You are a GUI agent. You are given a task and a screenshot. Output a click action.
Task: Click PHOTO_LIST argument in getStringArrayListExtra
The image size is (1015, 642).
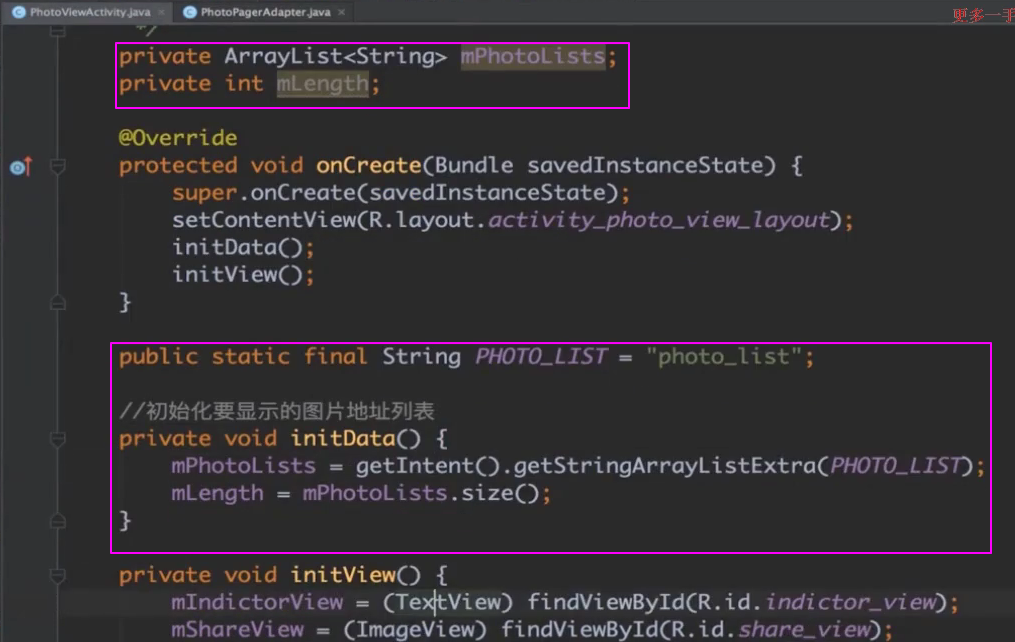point(895,466)
